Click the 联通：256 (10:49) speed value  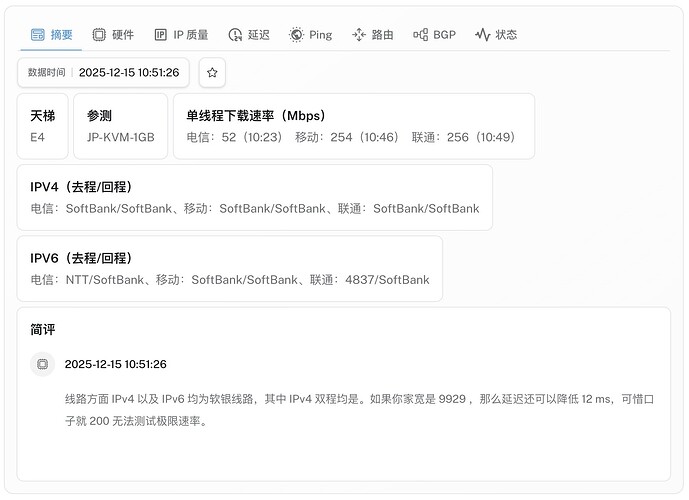(x=463, y=137)
